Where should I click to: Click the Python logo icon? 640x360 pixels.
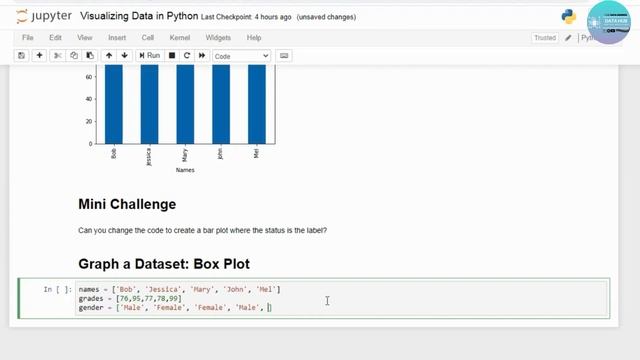click(x=569, y=17)
